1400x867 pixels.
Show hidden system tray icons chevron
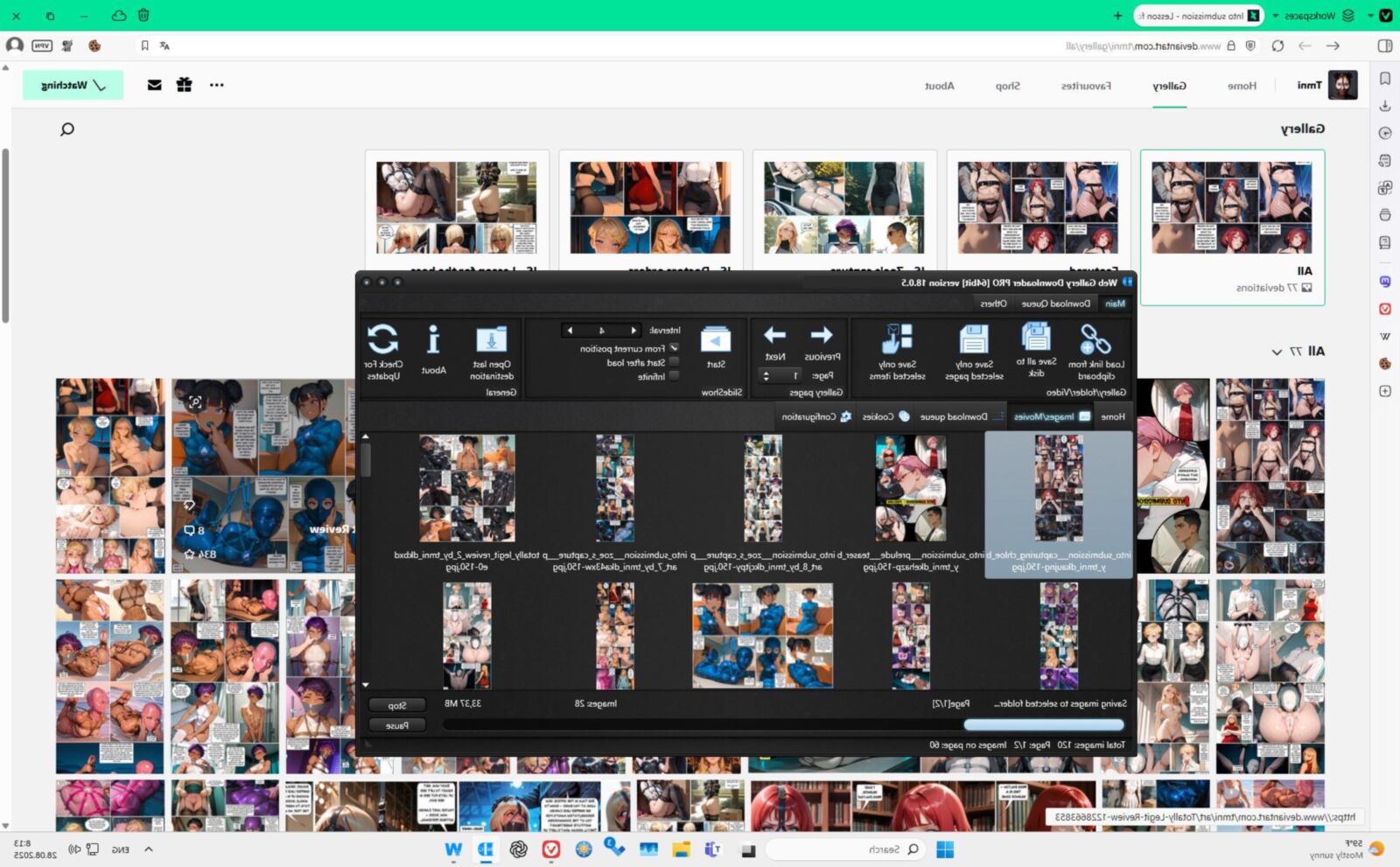pyautogui.click(x=149, y=850)
